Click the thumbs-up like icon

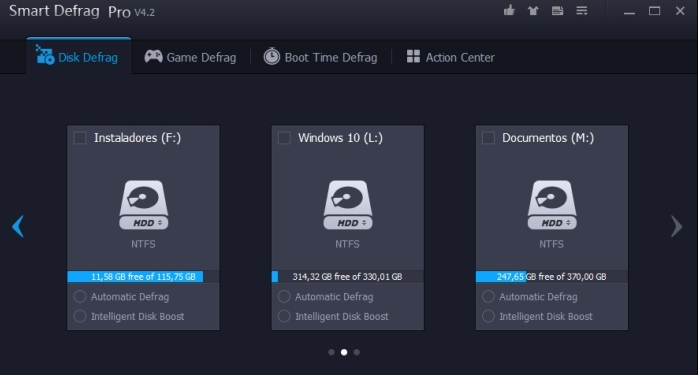pyautogui.click(x=509, y=10)
